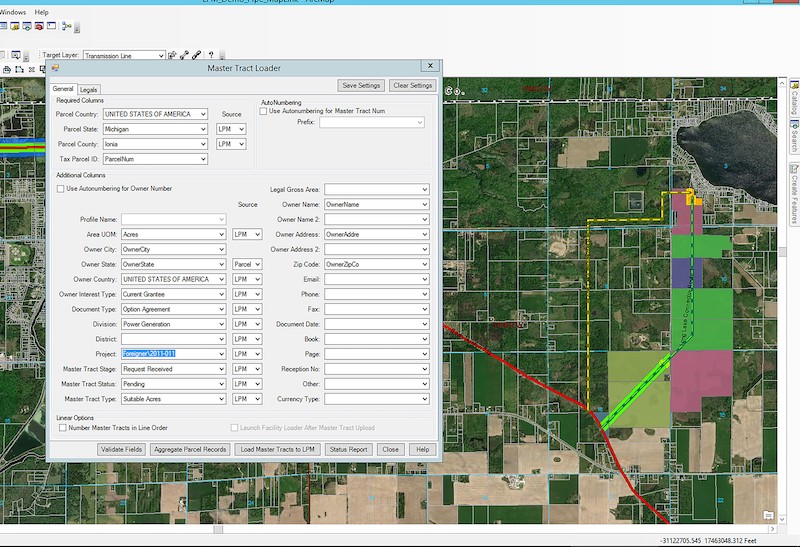Click the Master Tract Loader title bar icon
Viewport: 800px width, 547px height.
tap(56, 68)
